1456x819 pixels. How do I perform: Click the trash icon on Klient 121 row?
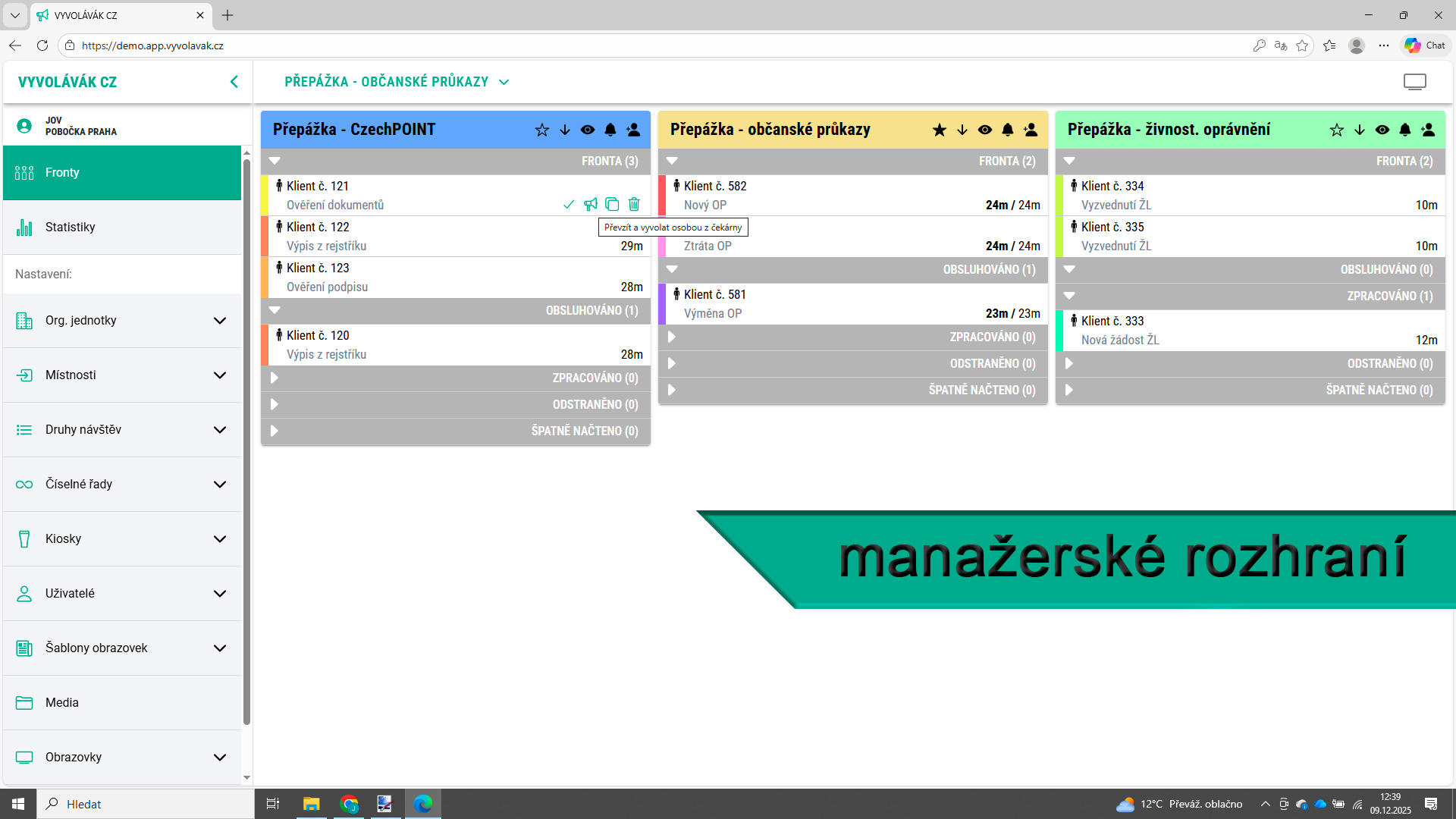pos(634,204)
